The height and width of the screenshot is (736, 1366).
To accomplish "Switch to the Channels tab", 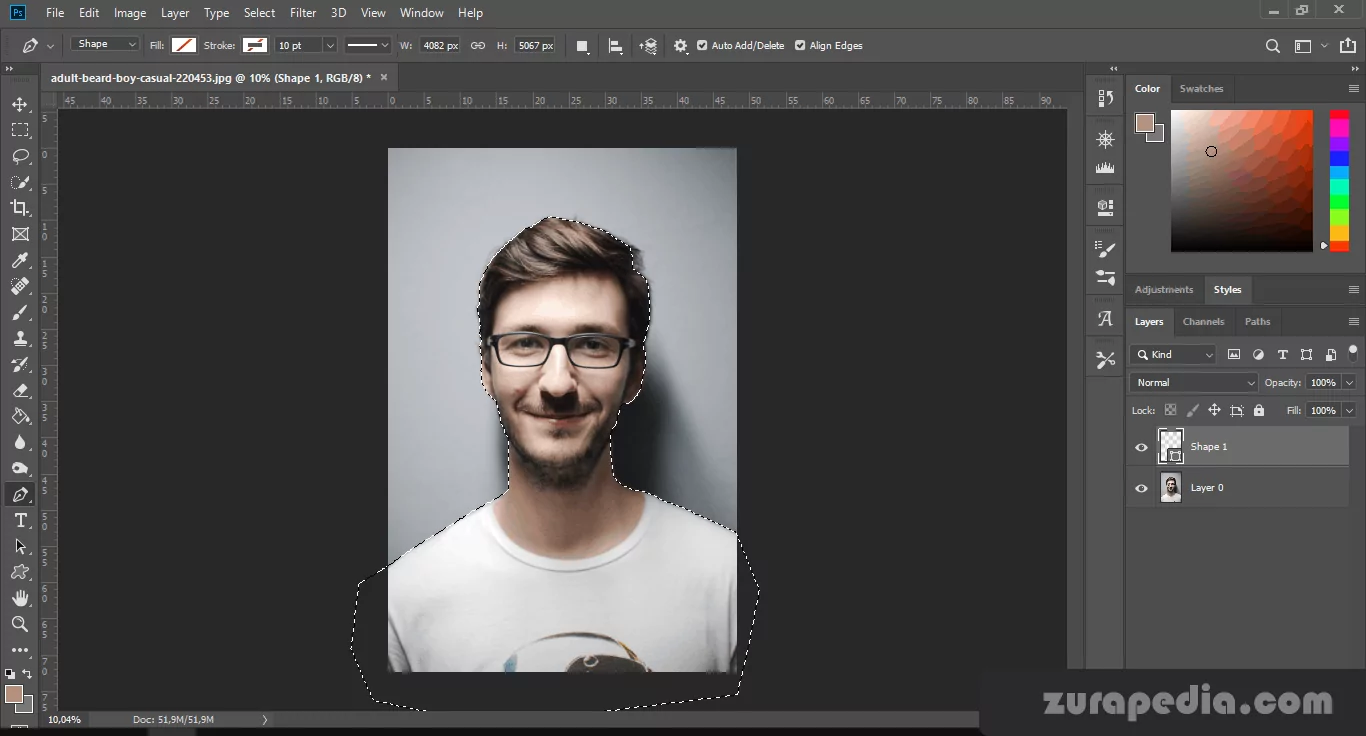I will 1203,322.
